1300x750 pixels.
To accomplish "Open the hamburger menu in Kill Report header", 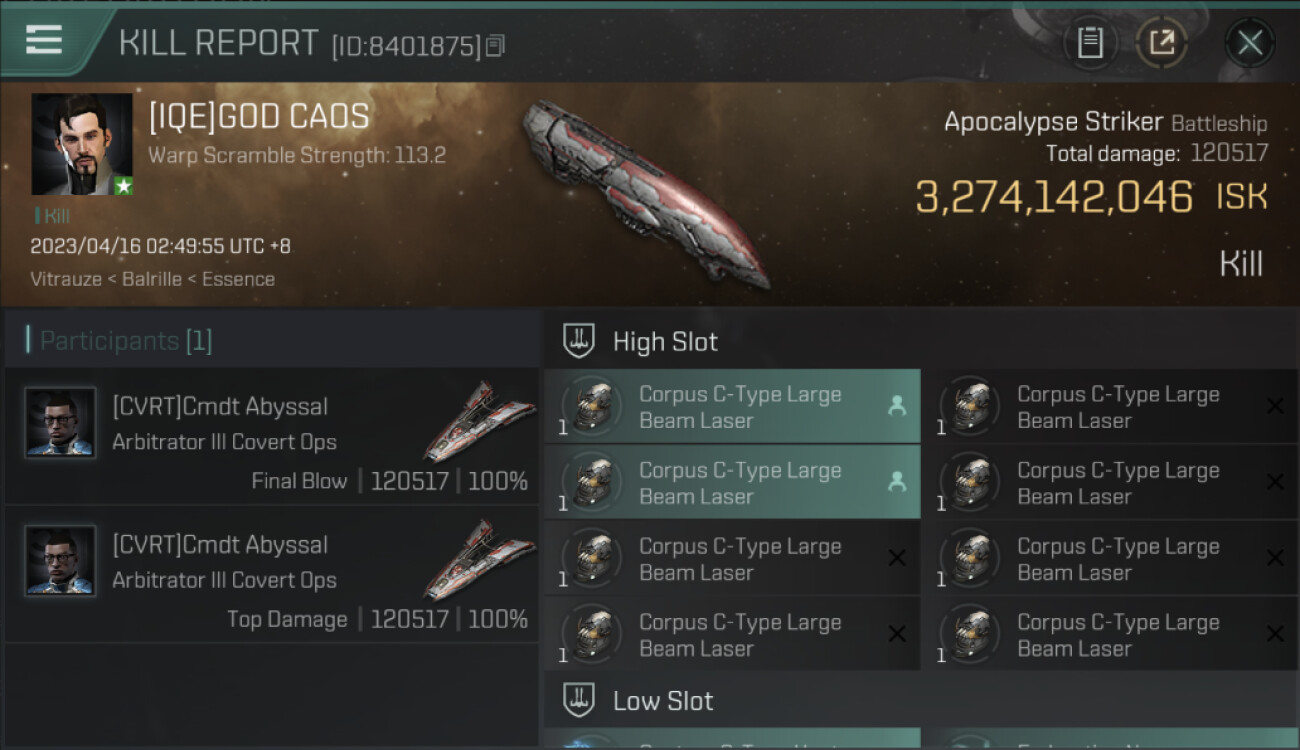I will click(44, 40).
